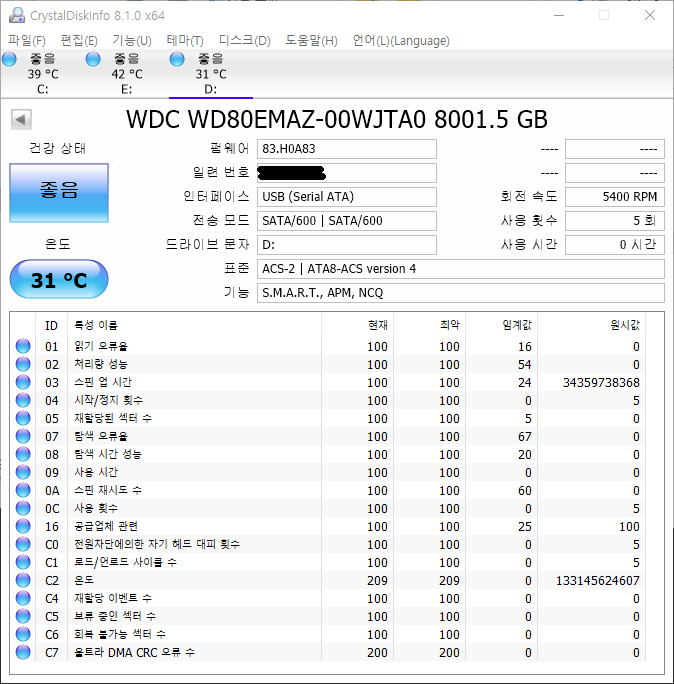The width and height of the screenshot is (674, 684).
Task: Click the status circle for attribute 01
Action: pyautogui.click(x=23, y=346)
